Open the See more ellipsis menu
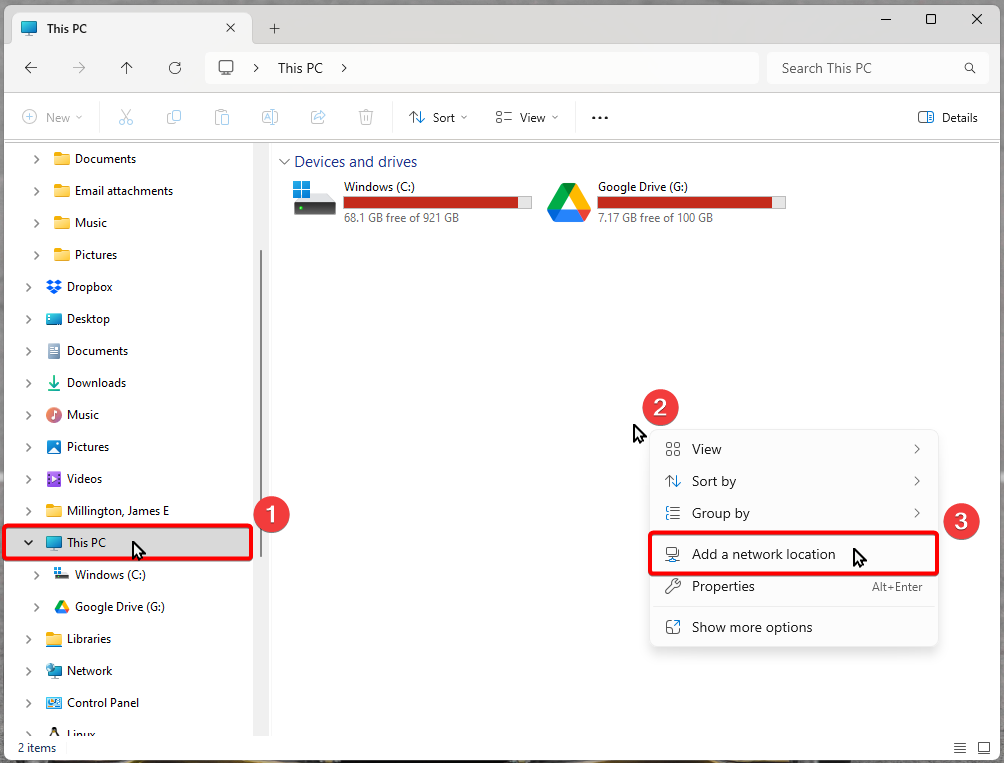This screenshot has width=1004, height=763. tap(600, 118)
